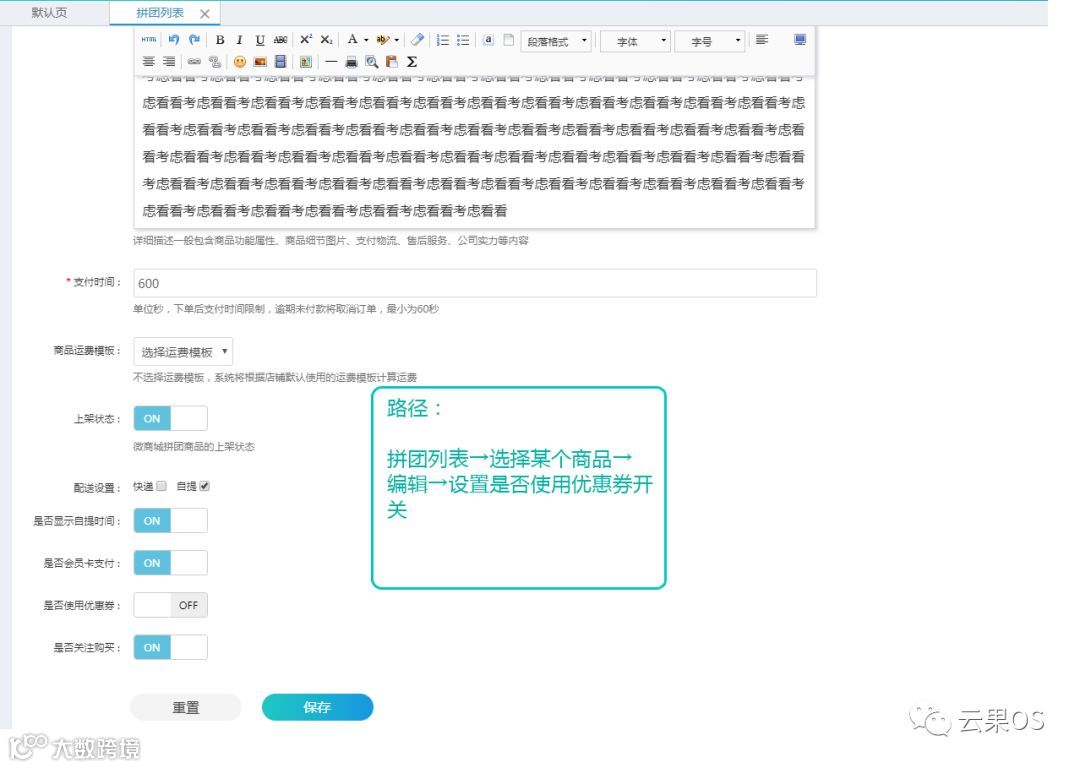Viewport: 1080px width, 768px height.
Task: Insert video with film icon
Action: coord(280,62)
